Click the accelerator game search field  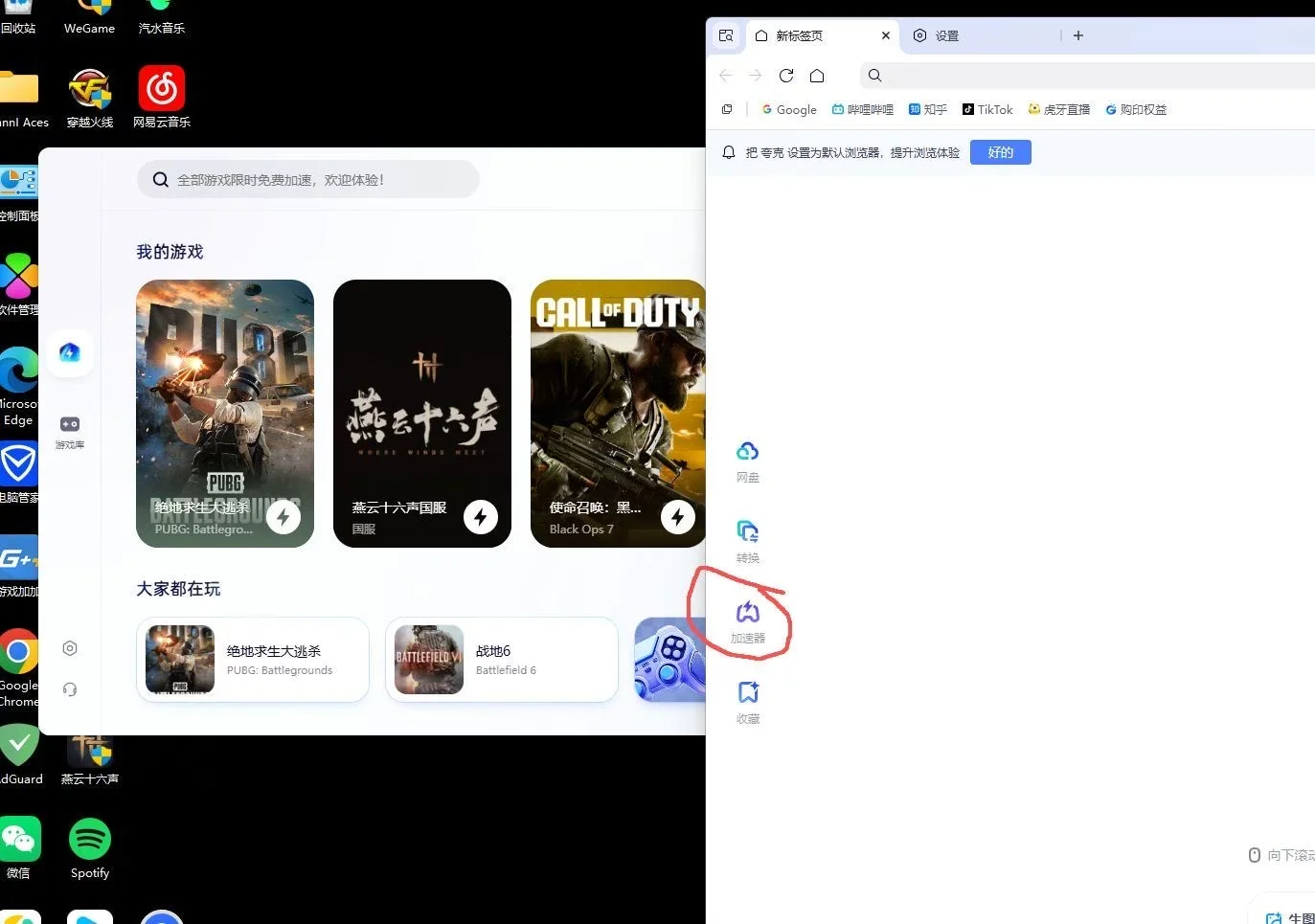coord(308,179)
